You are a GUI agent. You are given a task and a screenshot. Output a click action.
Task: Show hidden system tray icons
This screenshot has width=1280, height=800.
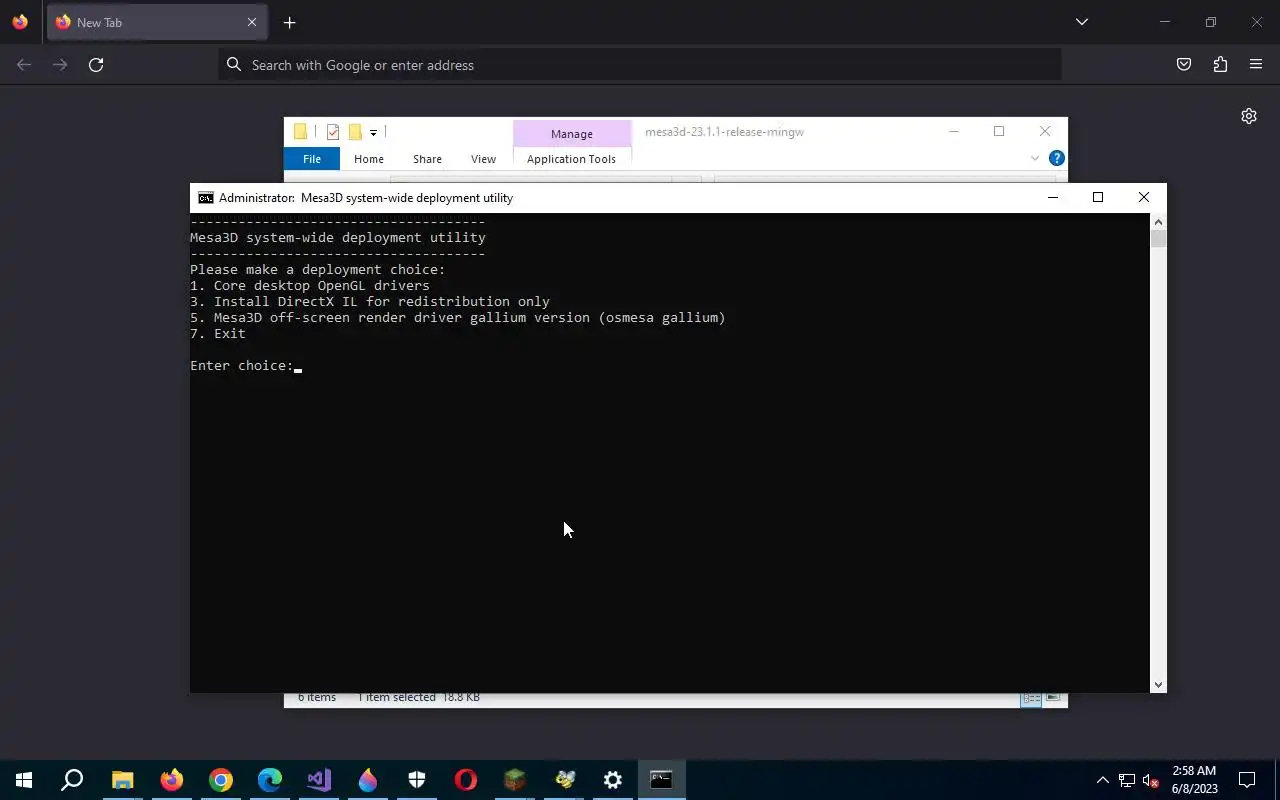click(1103, 780)
